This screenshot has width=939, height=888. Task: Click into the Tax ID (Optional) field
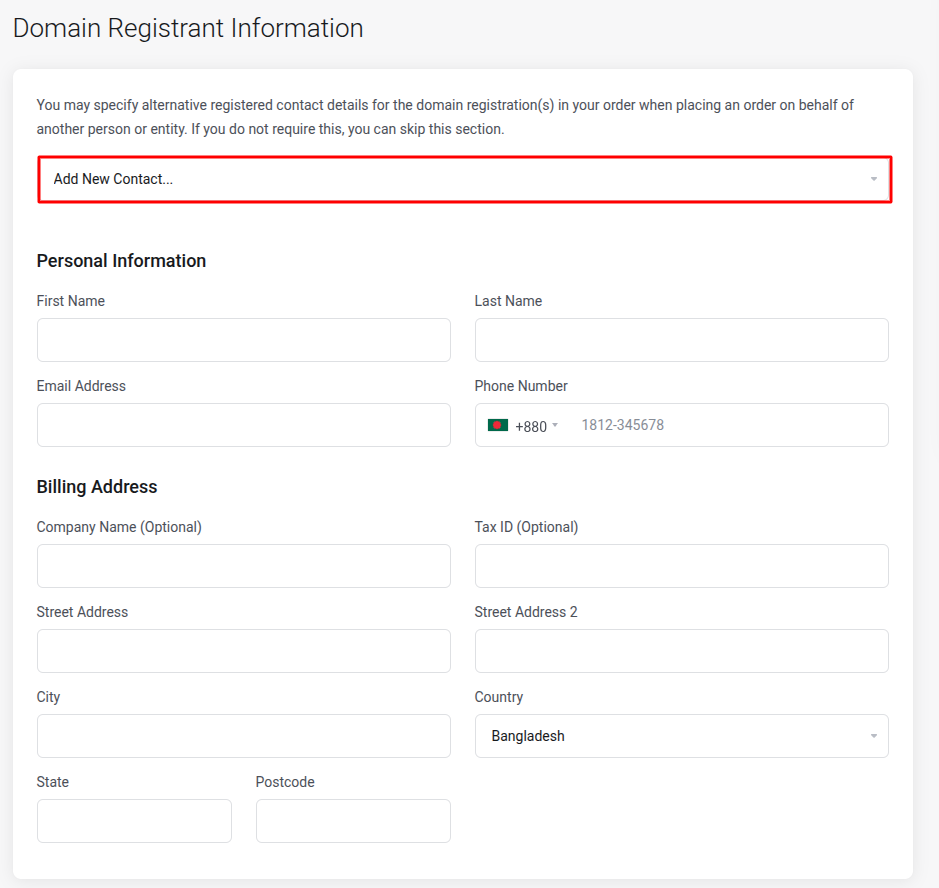(681, 566)
